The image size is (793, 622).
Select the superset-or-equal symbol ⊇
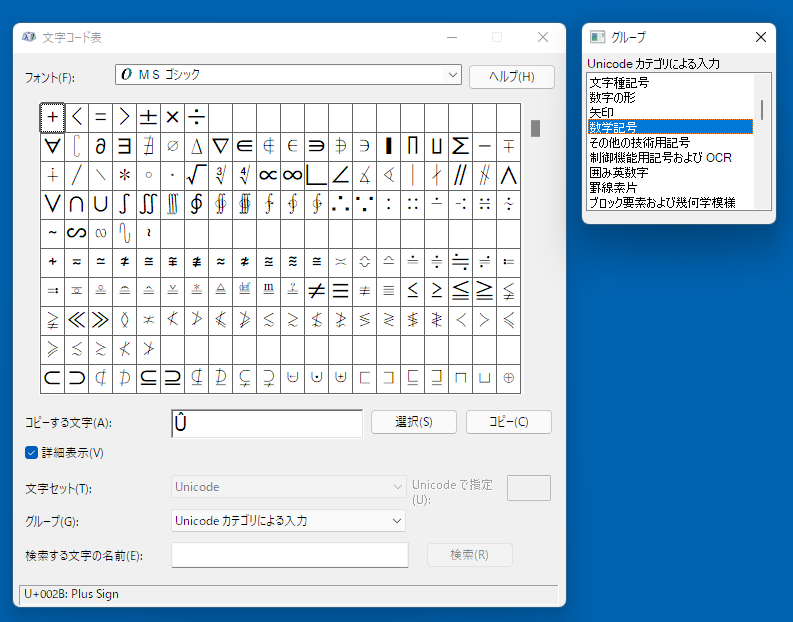[x=172, y=378]
